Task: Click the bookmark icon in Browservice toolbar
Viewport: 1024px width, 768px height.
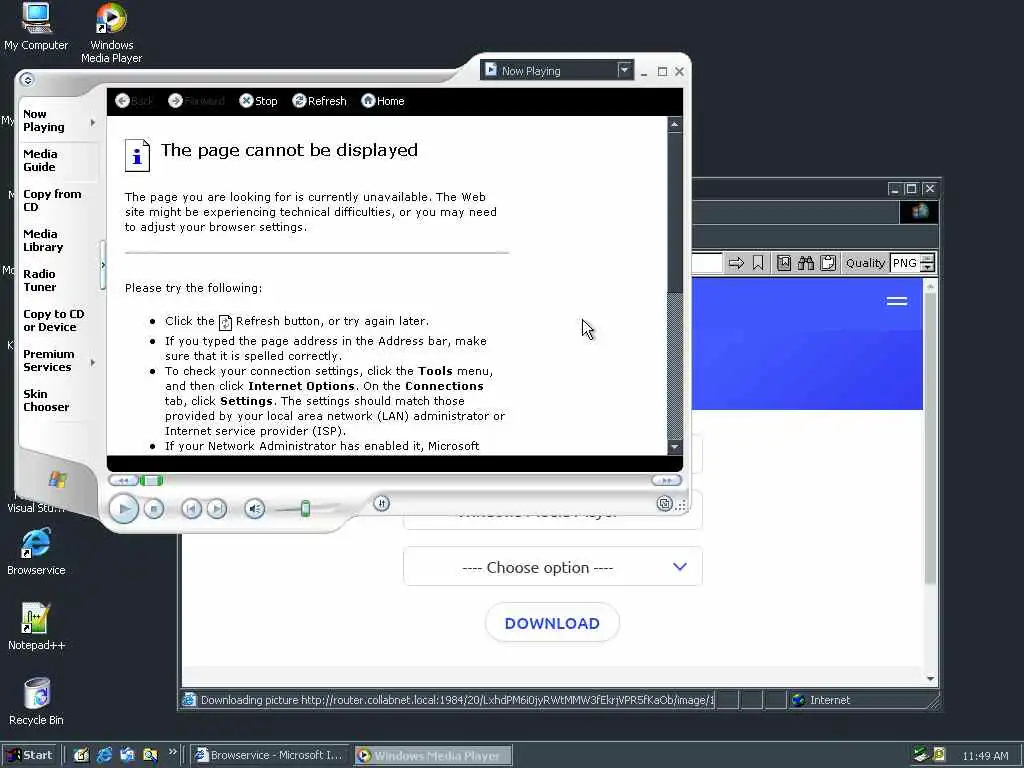Action: 758,263
